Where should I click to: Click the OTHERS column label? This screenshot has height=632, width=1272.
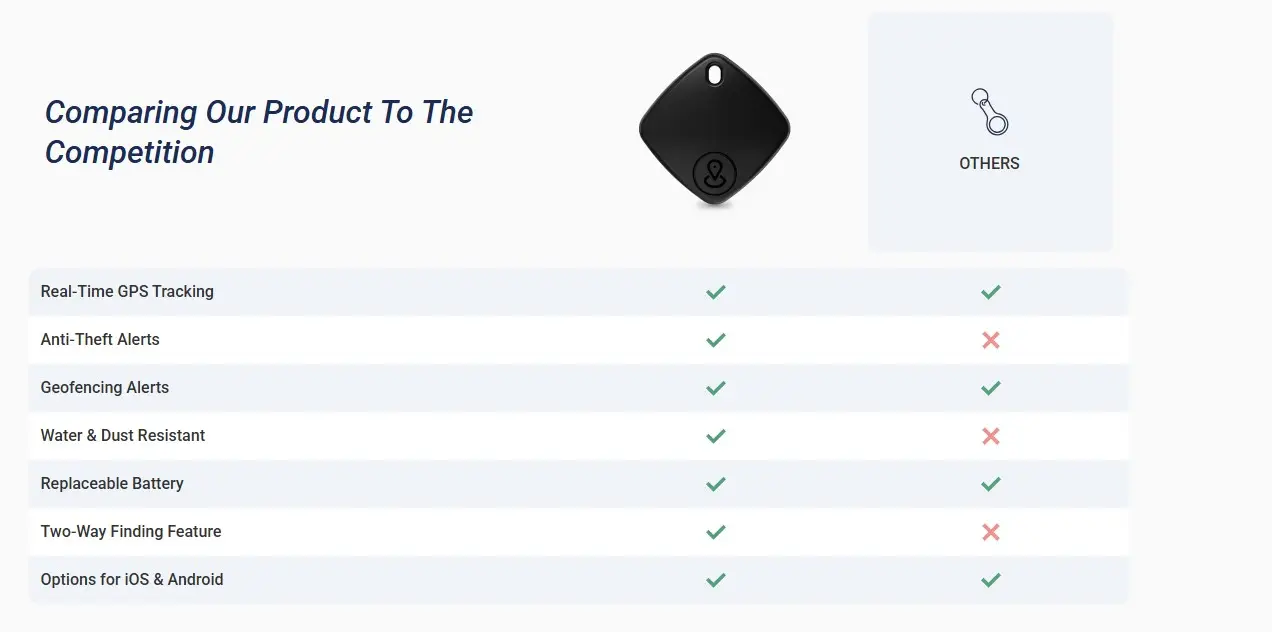point(989,163)
